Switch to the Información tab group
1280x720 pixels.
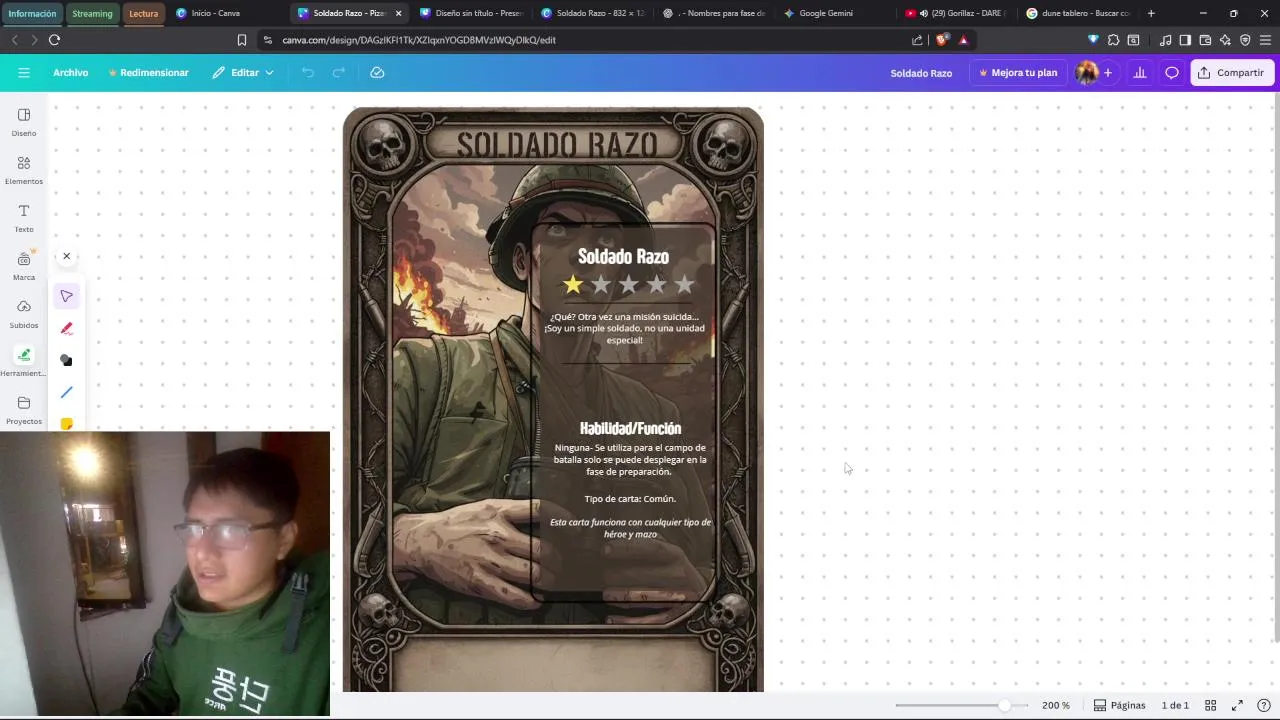tap(32, 13)
